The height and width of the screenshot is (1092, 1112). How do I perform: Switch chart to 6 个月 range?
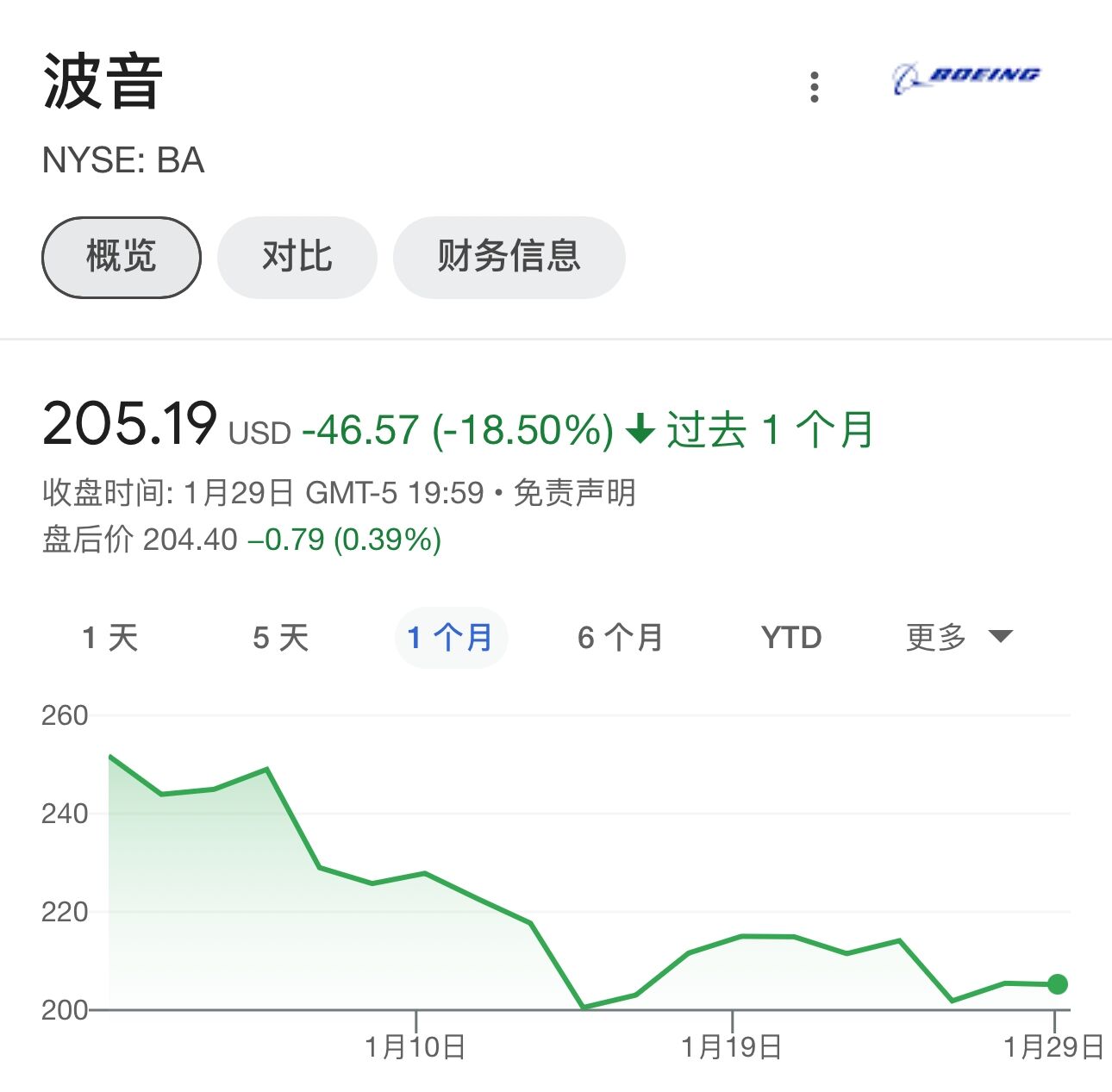tap(620, 638)
